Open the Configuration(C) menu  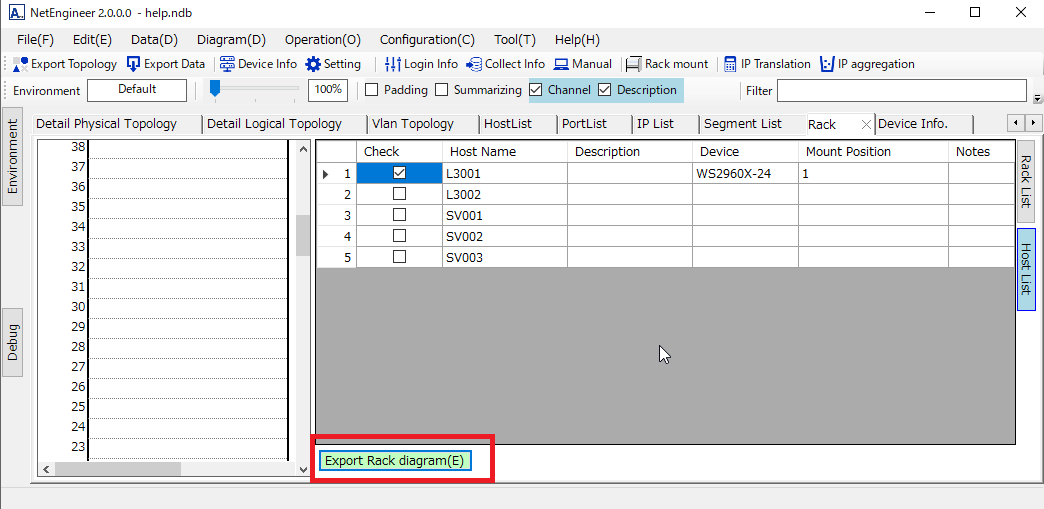(x=427, y=40)
